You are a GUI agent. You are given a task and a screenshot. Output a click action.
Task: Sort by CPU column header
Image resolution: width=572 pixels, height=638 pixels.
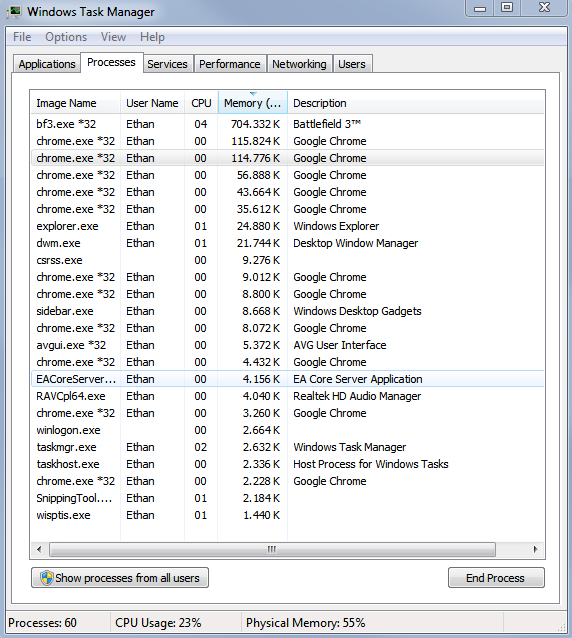point(201,103)
